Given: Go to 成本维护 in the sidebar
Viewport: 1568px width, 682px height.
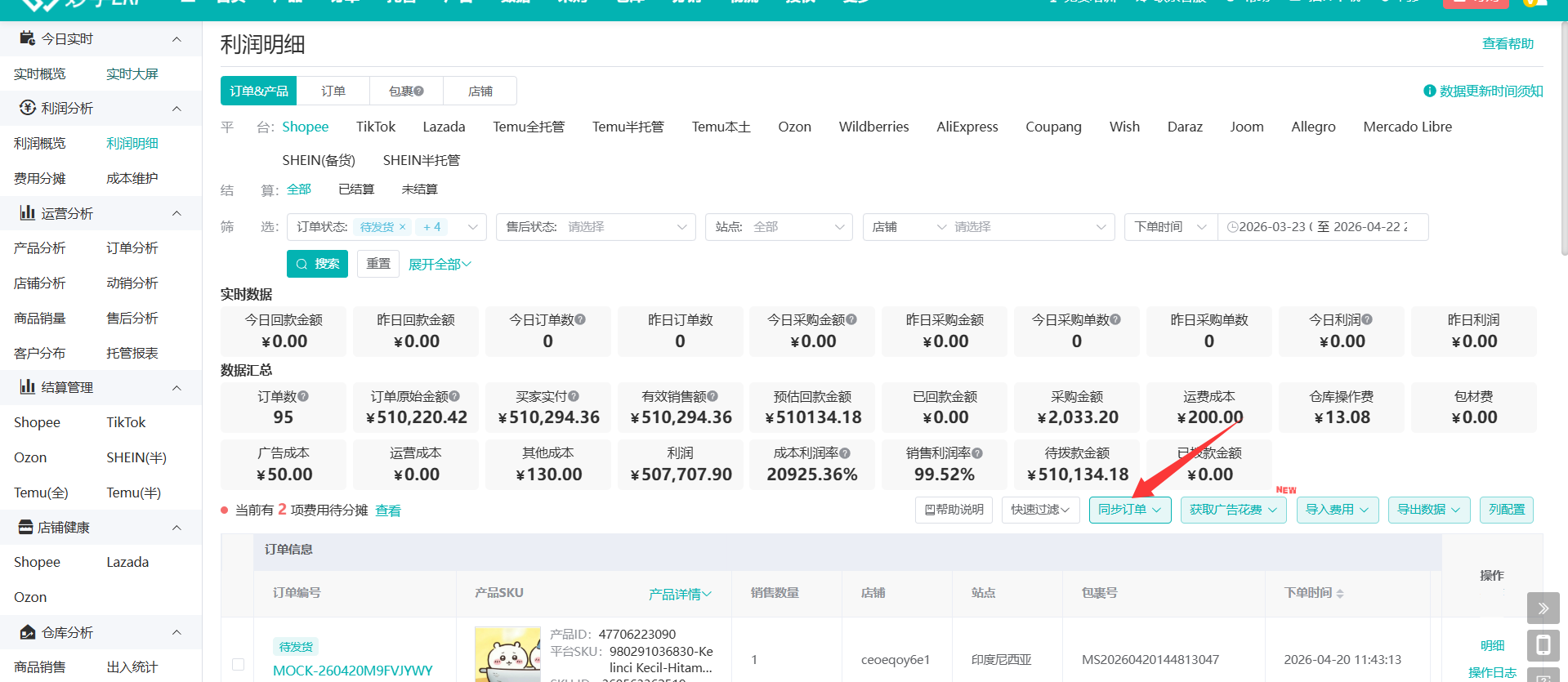Looking at the screenshot, I should 132,178.
